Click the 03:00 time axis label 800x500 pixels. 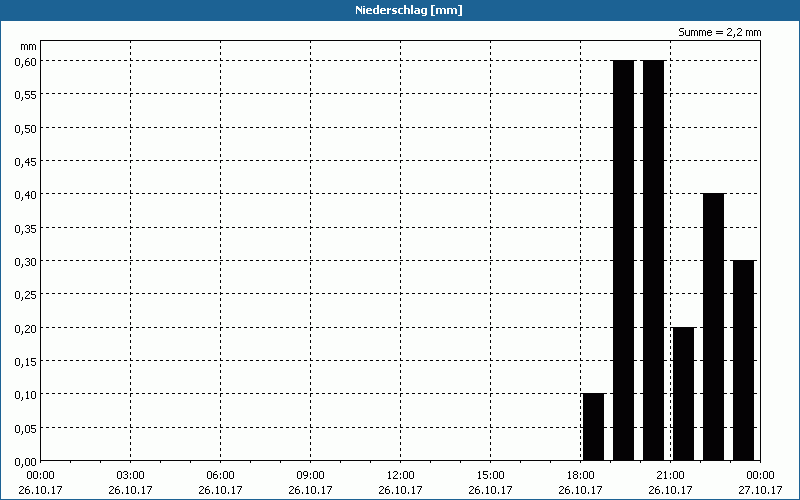click(x=131, y=475)
